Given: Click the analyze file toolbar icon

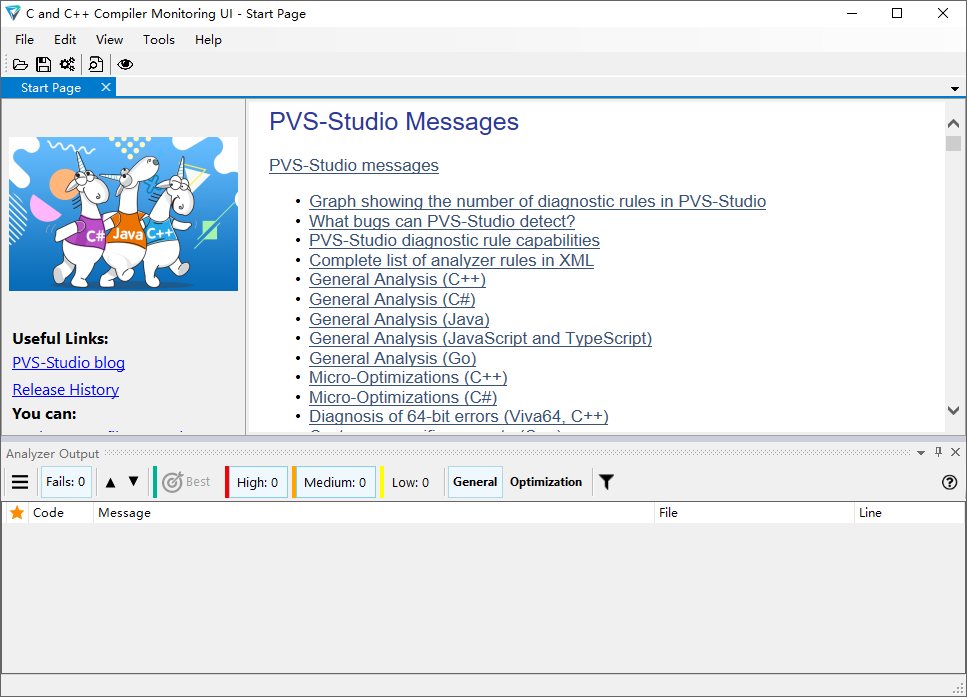Looking at the screenshot, I should coord(96,64).
